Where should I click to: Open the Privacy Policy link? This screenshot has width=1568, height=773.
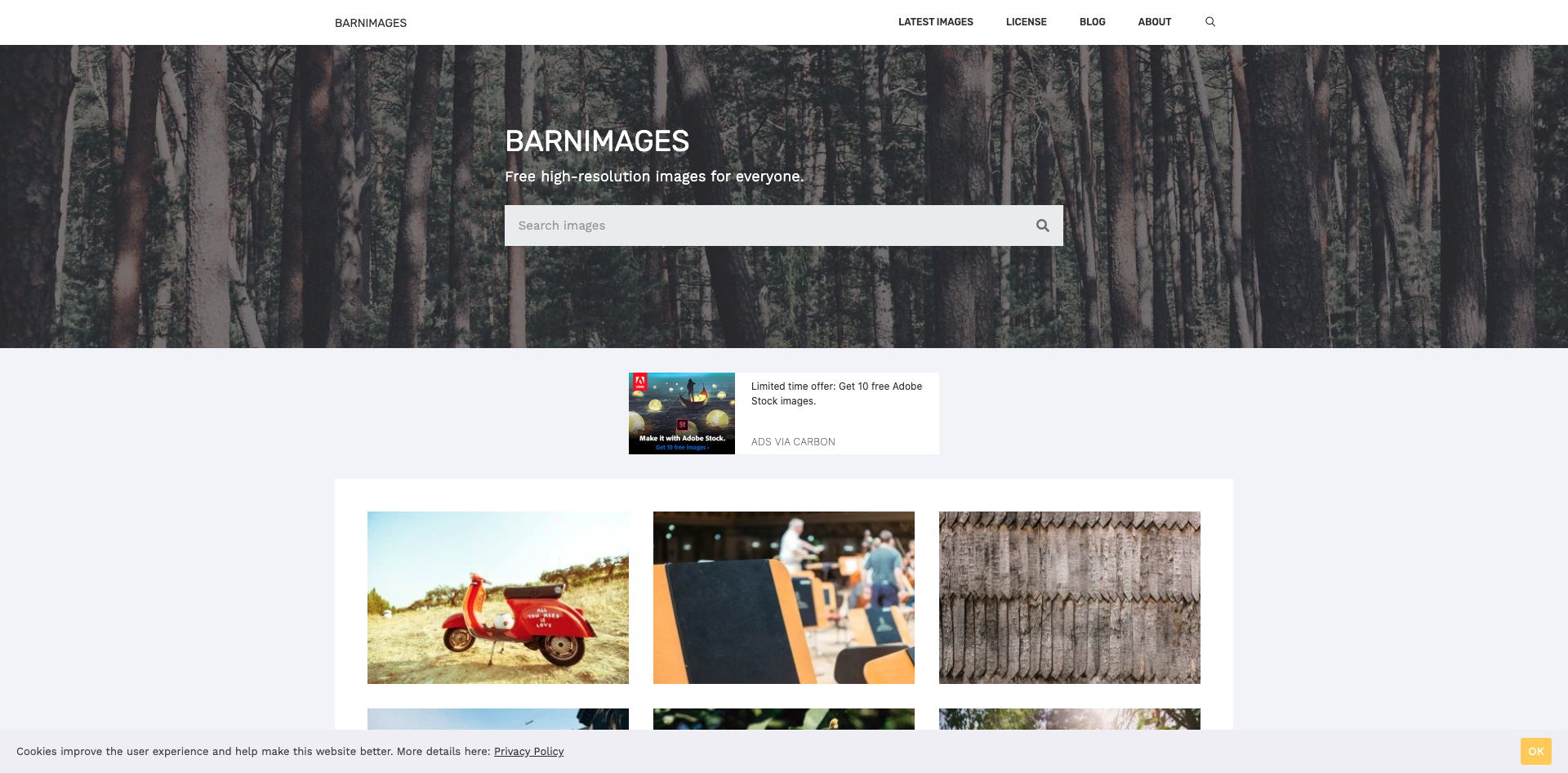click(529, 752)
